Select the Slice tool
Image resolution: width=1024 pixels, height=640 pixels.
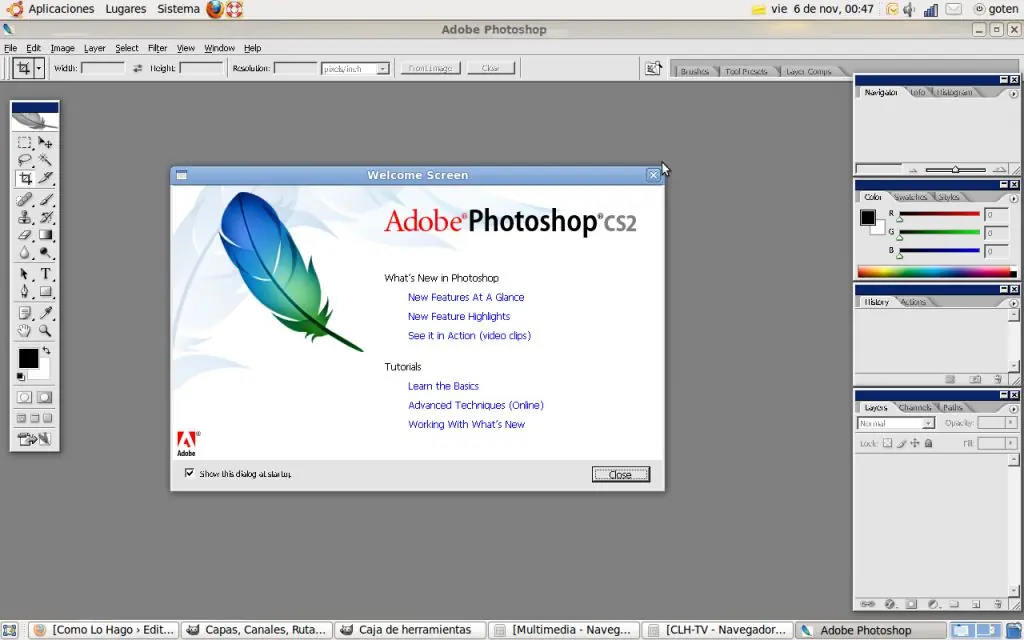tap(45, 178)
